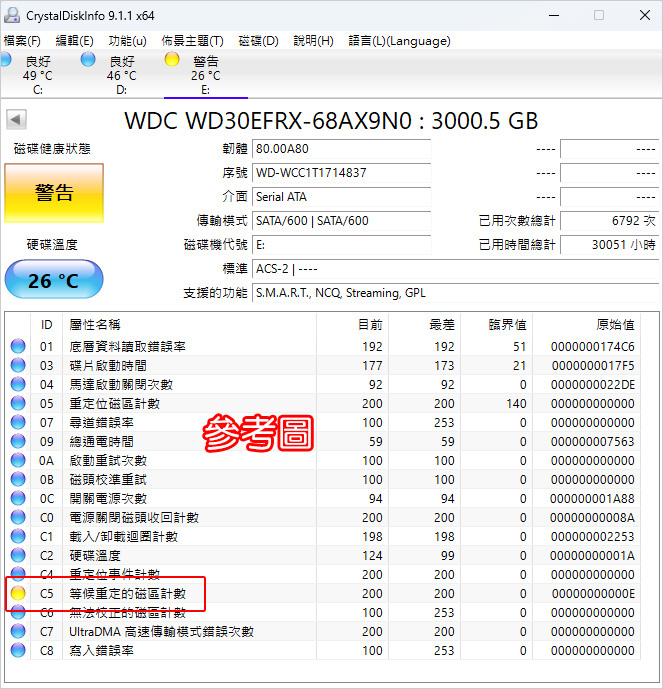Select the row 寫入錯誤率
This screenshot has height=689, width=663.
click(323, 650)
